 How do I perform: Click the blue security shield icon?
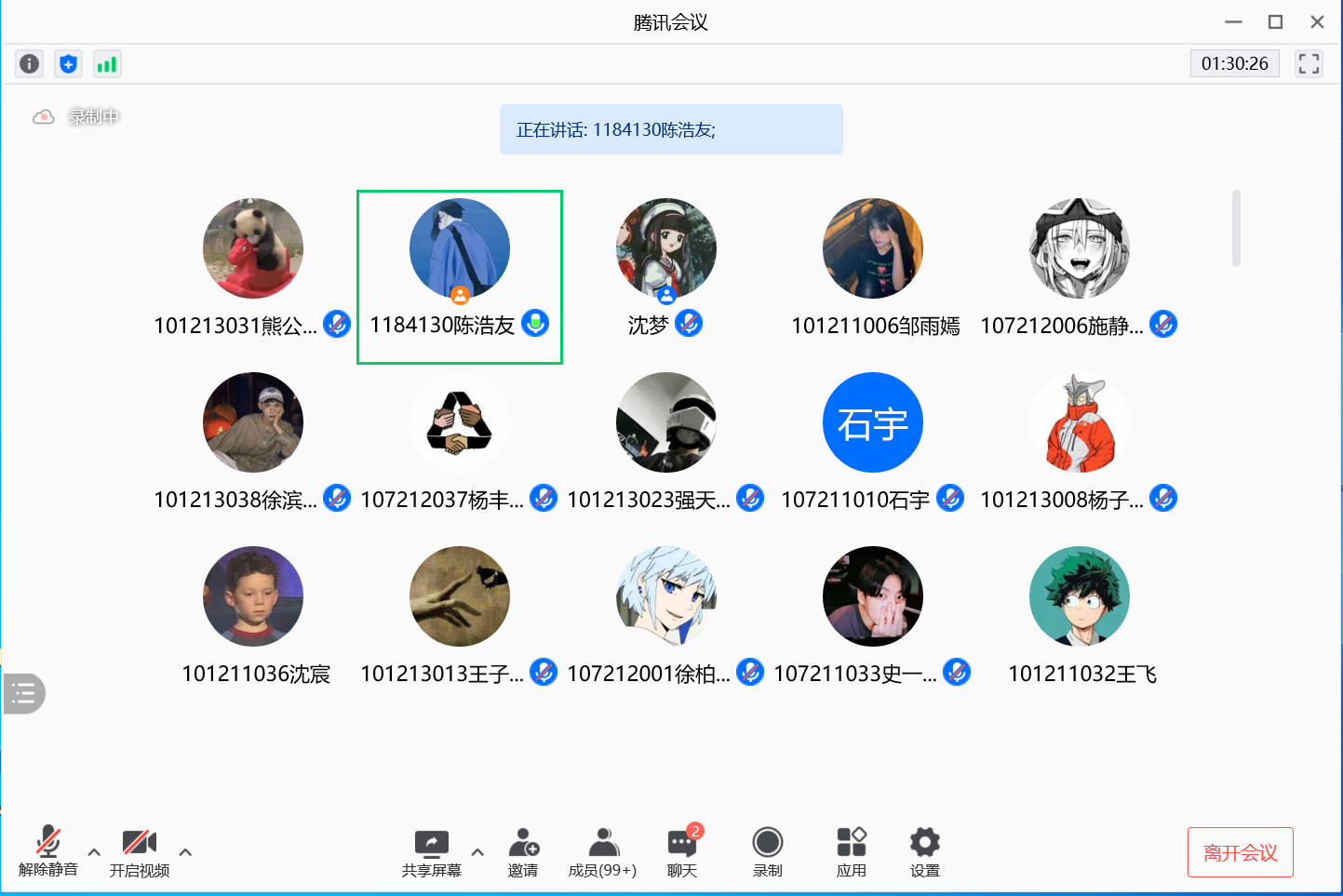coord(68,63)
